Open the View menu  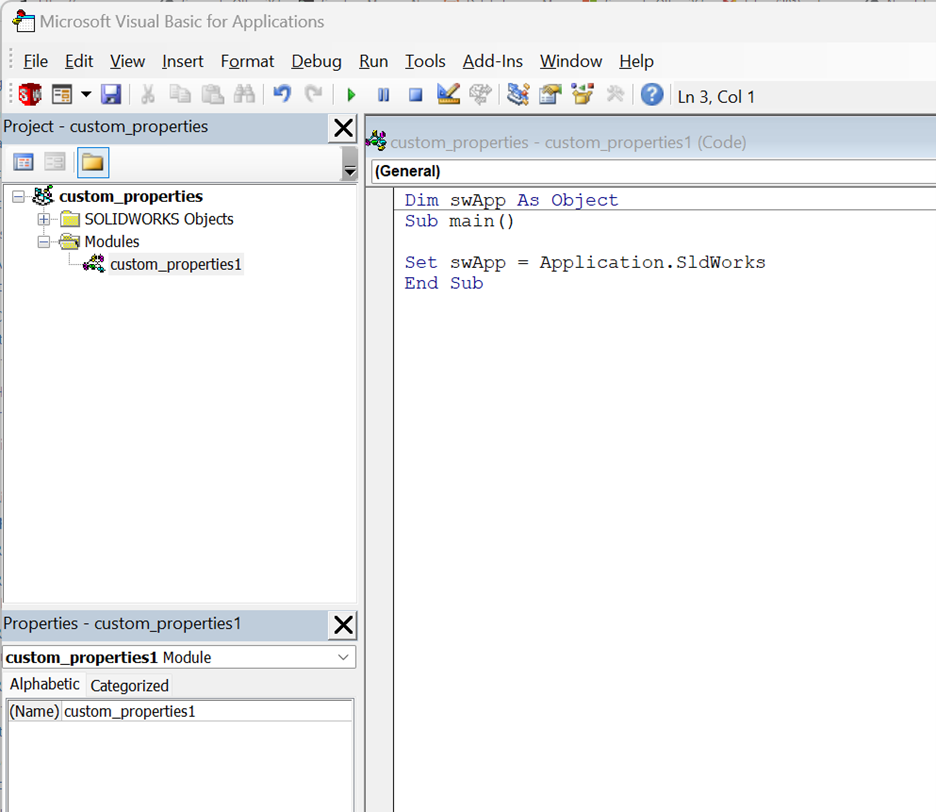tap(127, 61)
